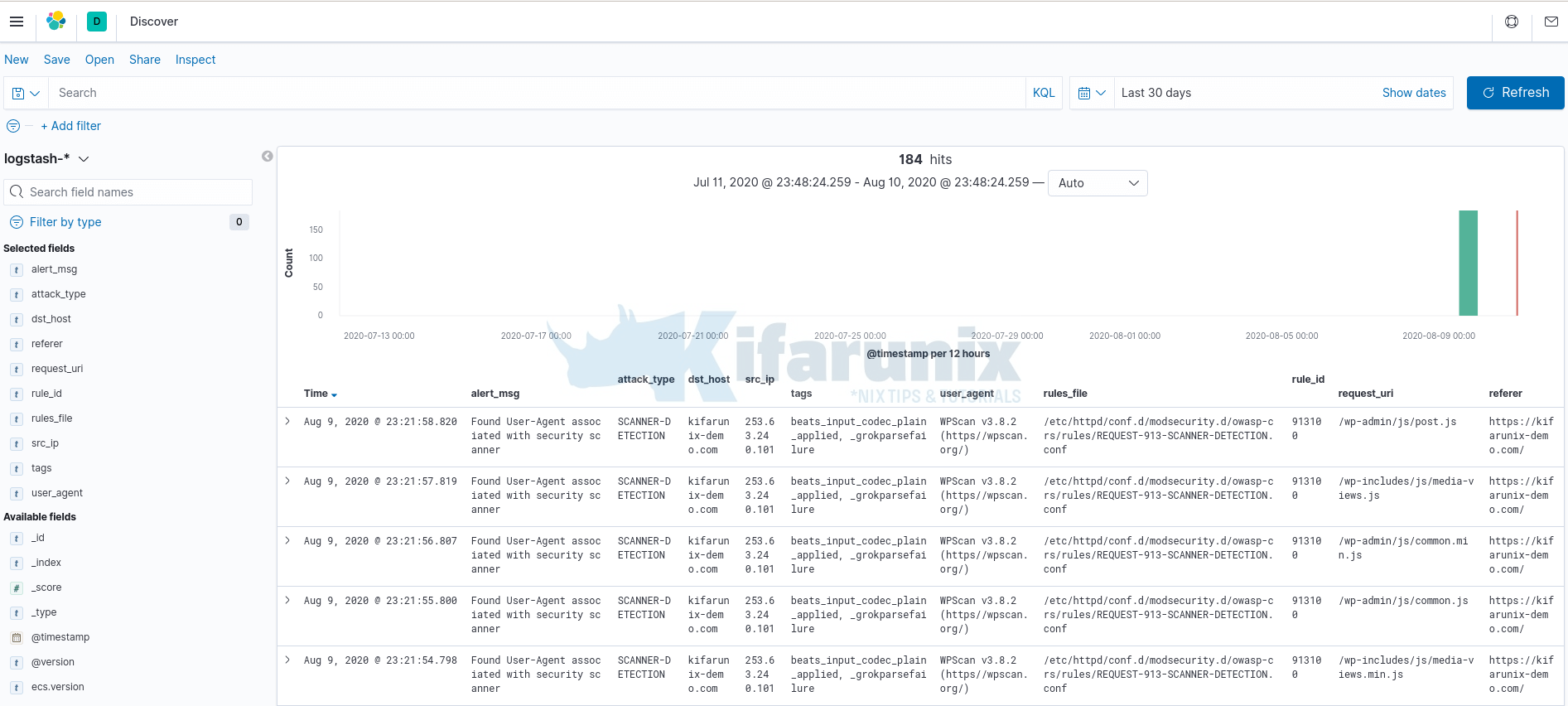Click the referer column header
The width and height of the screenshot is (1568, 706).
pos(1505,394)
